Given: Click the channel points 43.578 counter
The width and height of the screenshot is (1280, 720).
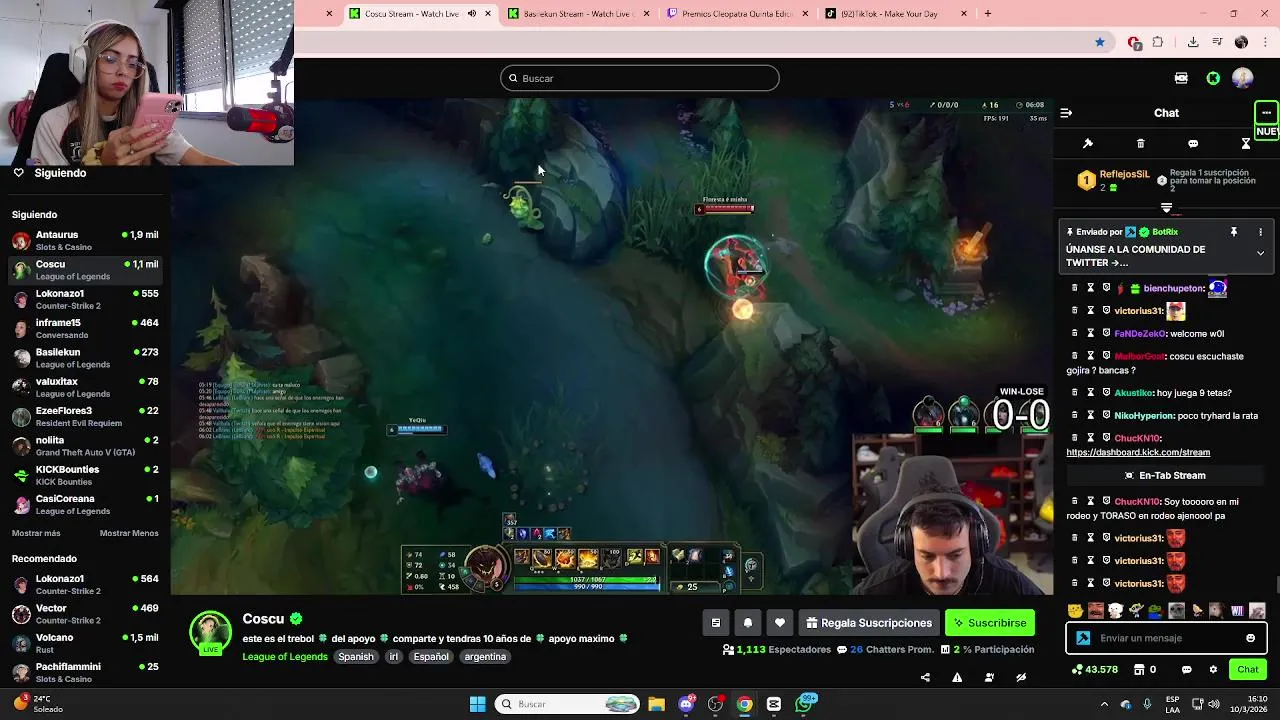Looking at the screenshot, I should [x=1094, y=670].
